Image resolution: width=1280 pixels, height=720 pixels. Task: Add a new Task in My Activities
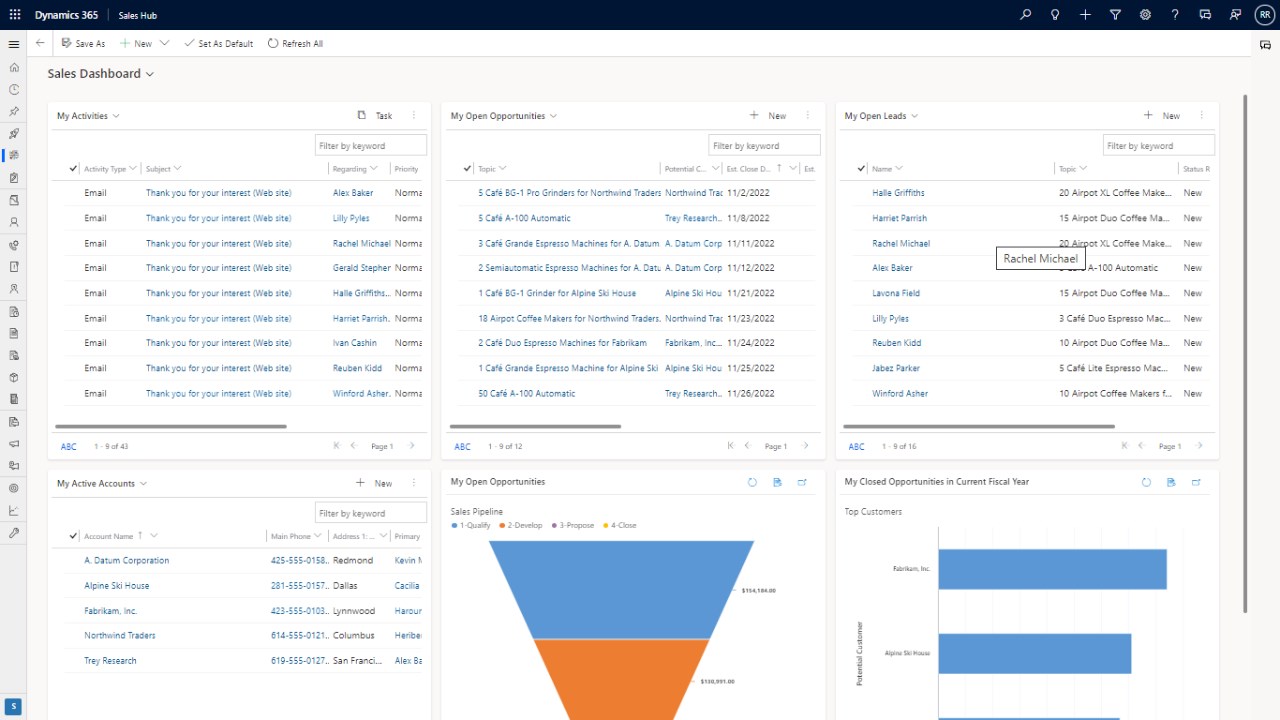coord(375,116)
